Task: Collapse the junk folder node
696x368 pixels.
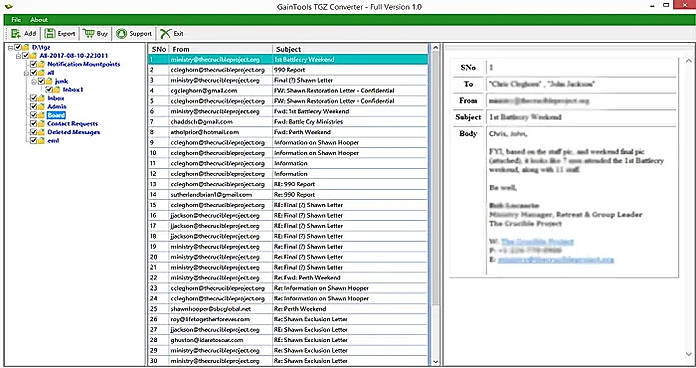Action: (x=34, y=81)
